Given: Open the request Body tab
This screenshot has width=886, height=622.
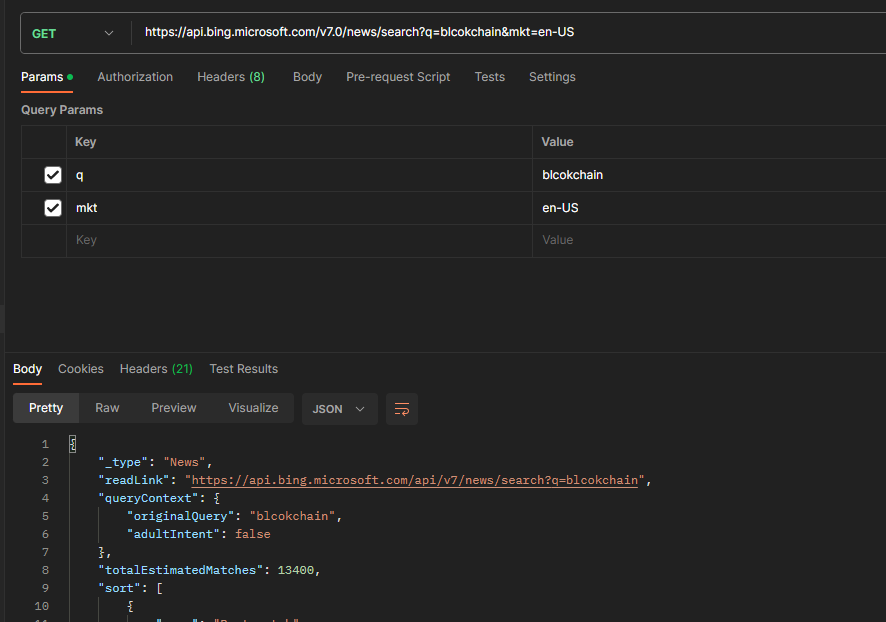Looking at the screenshot, I should [307, 77].
